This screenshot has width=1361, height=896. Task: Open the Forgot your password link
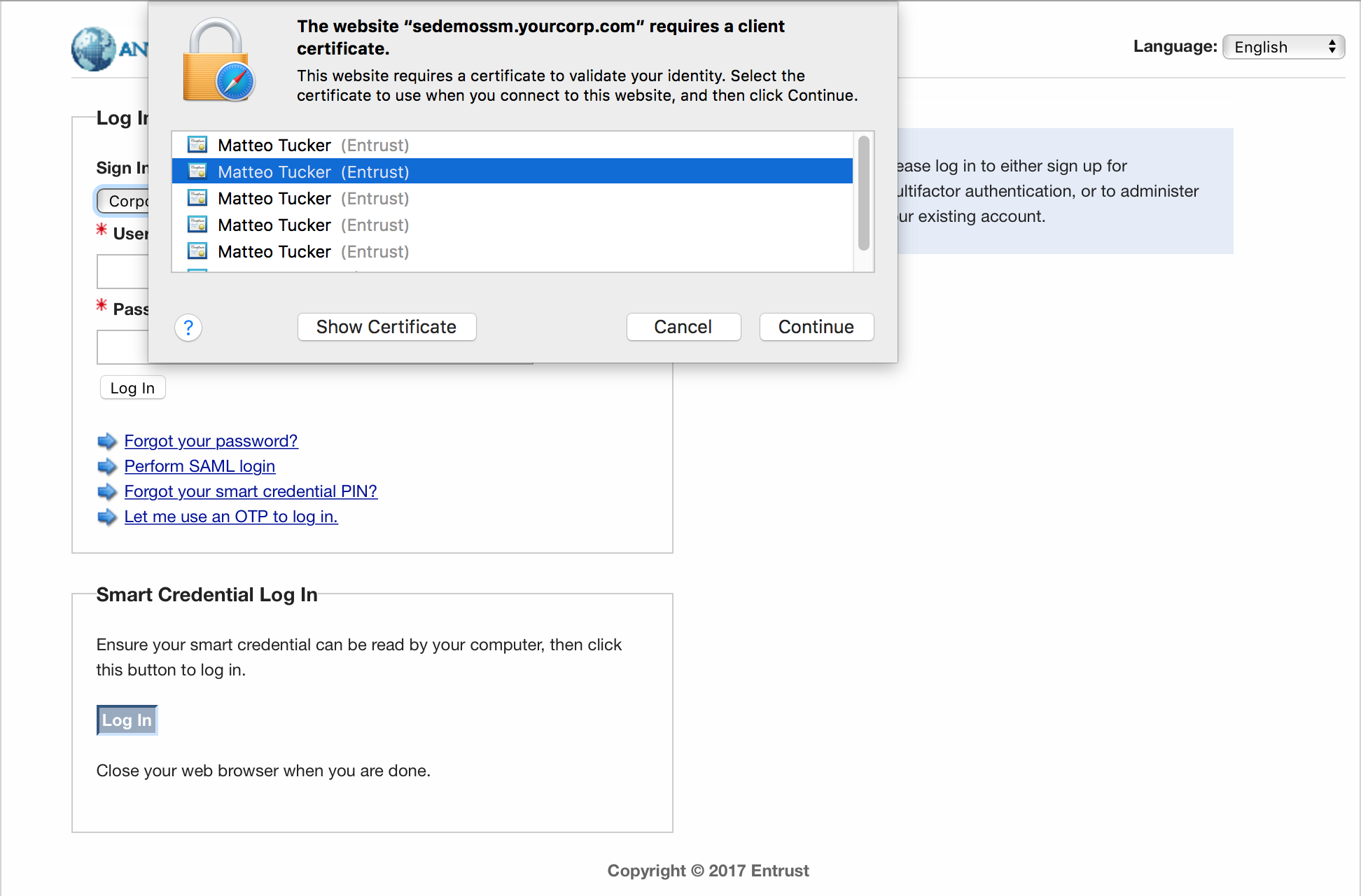(x=211, y=441)
